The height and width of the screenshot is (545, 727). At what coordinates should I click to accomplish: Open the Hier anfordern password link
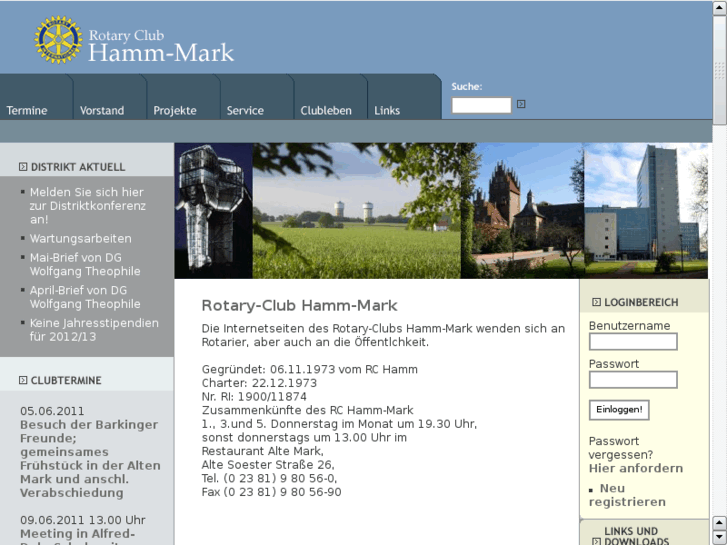(x=636, y=468)
